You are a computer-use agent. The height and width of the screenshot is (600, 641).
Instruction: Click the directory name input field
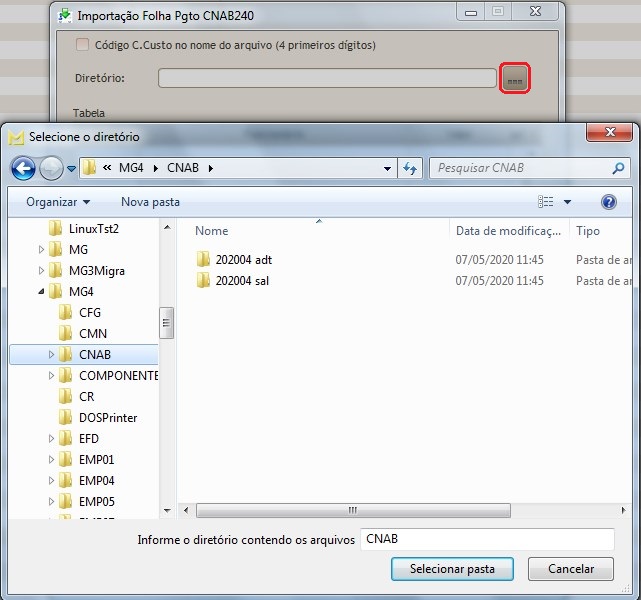click(486, 539)
